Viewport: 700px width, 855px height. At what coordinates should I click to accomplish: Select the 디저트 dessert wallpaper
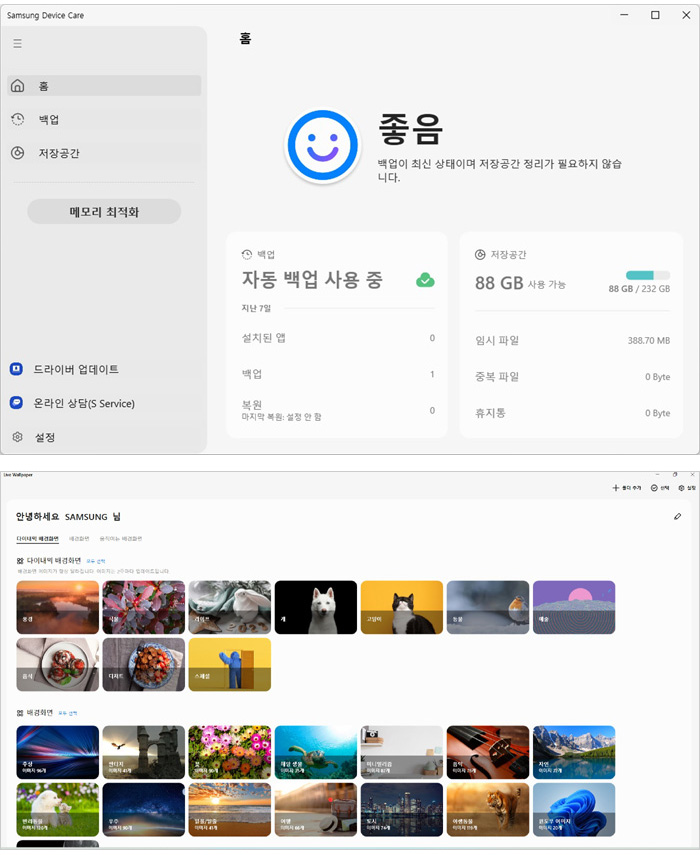144,665
